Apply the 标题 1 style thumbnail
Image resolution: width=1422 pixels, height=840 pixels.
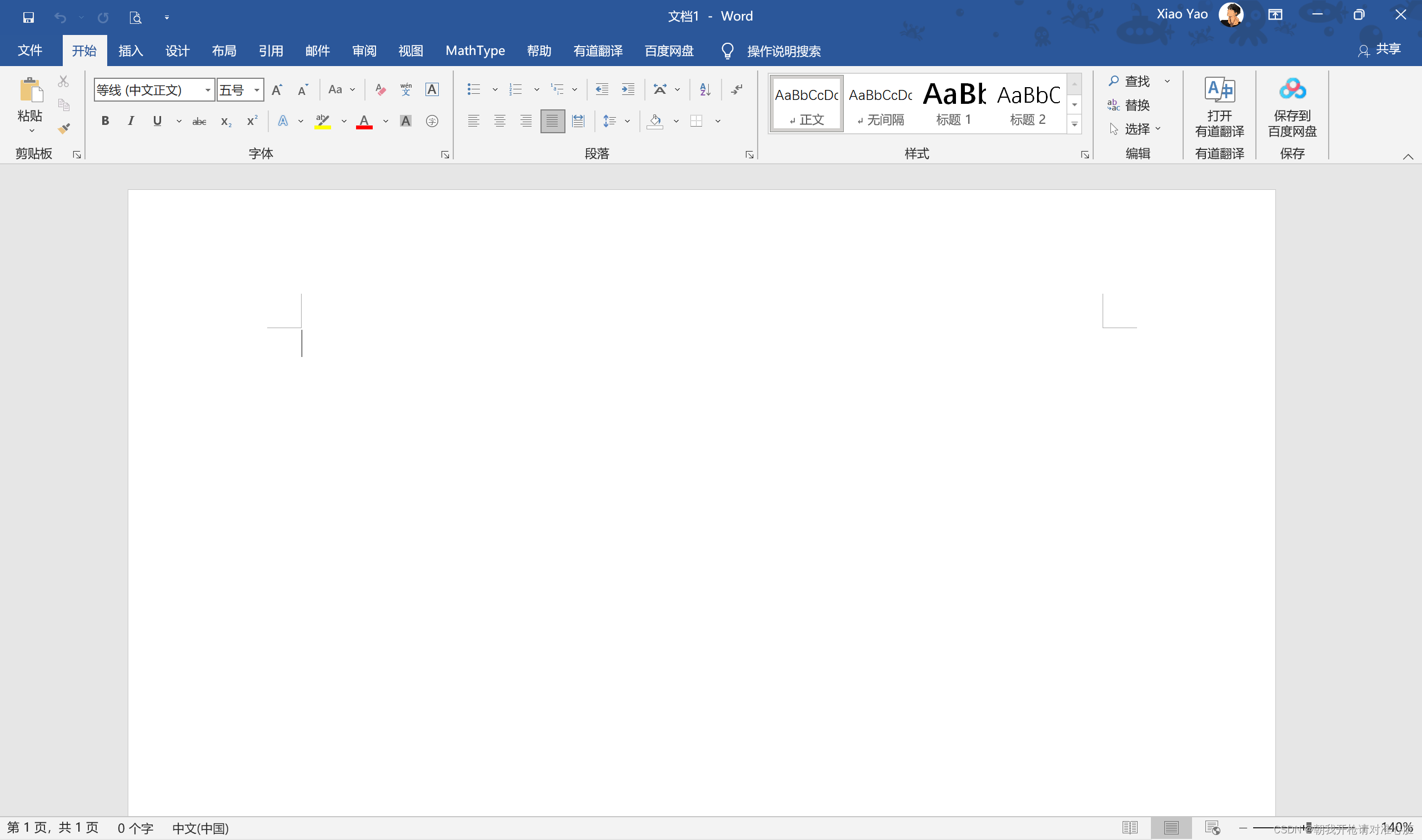[x=954, y=104]
